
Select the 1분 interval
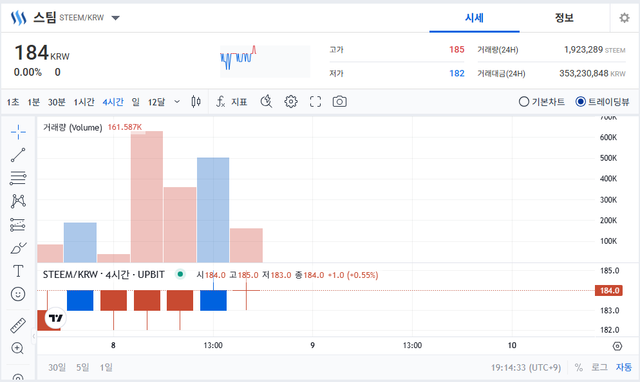(x=33, y=102)
